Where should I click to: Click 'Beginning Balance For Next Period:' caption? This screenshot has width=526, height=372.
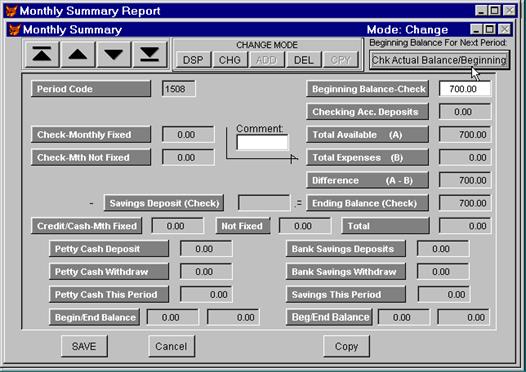coord(438,43)
